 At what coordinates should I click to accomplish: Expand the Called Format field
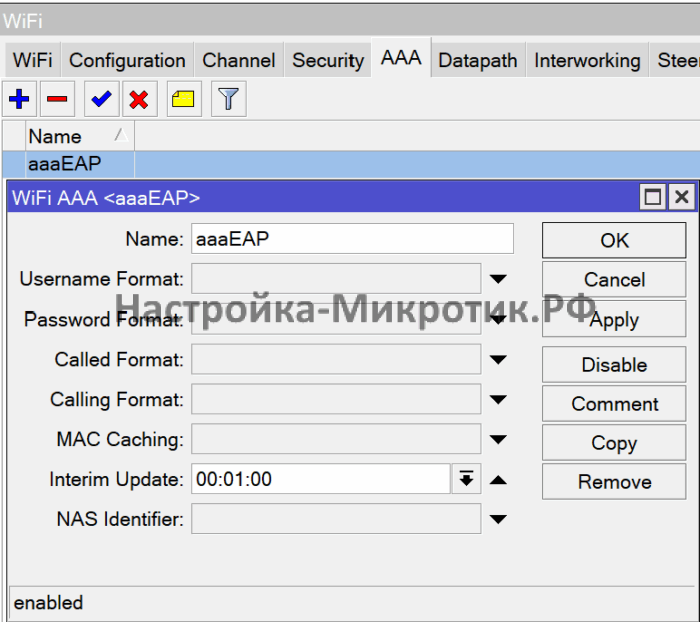498,359
